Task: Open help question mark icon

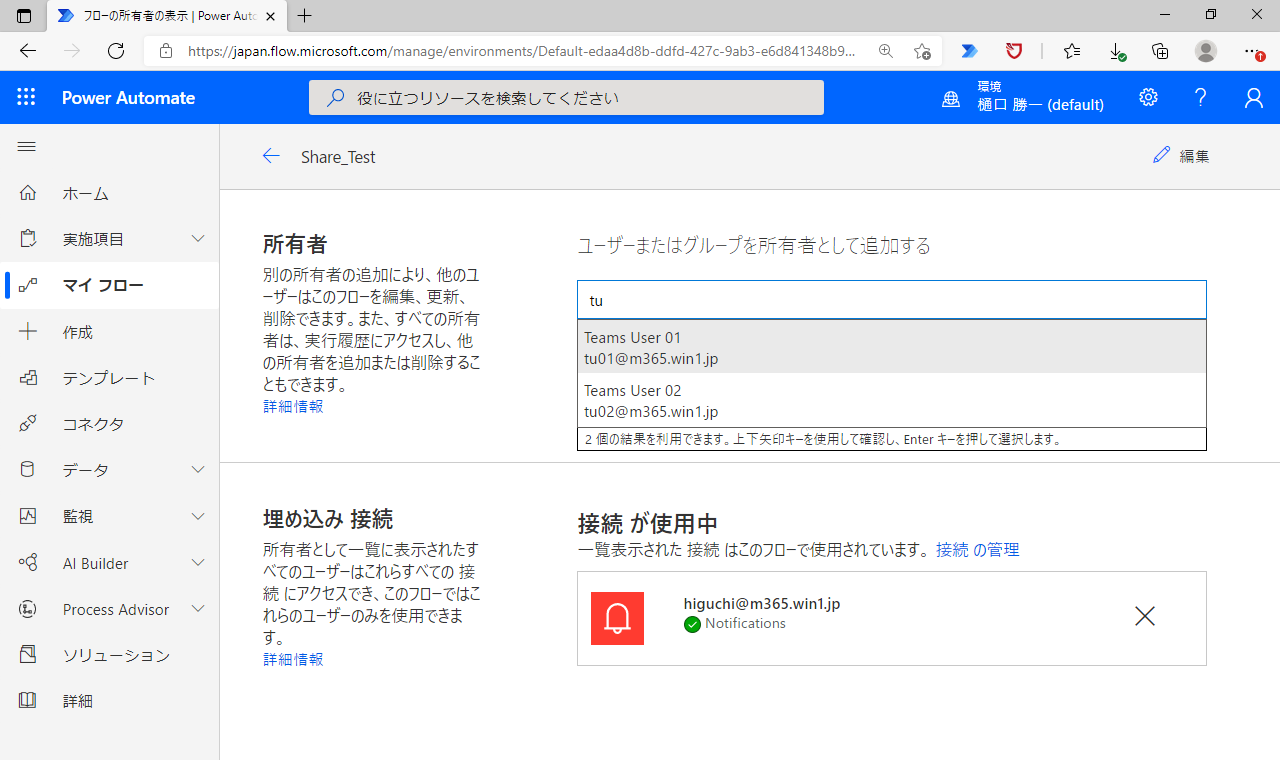Action: (1201, 97)
